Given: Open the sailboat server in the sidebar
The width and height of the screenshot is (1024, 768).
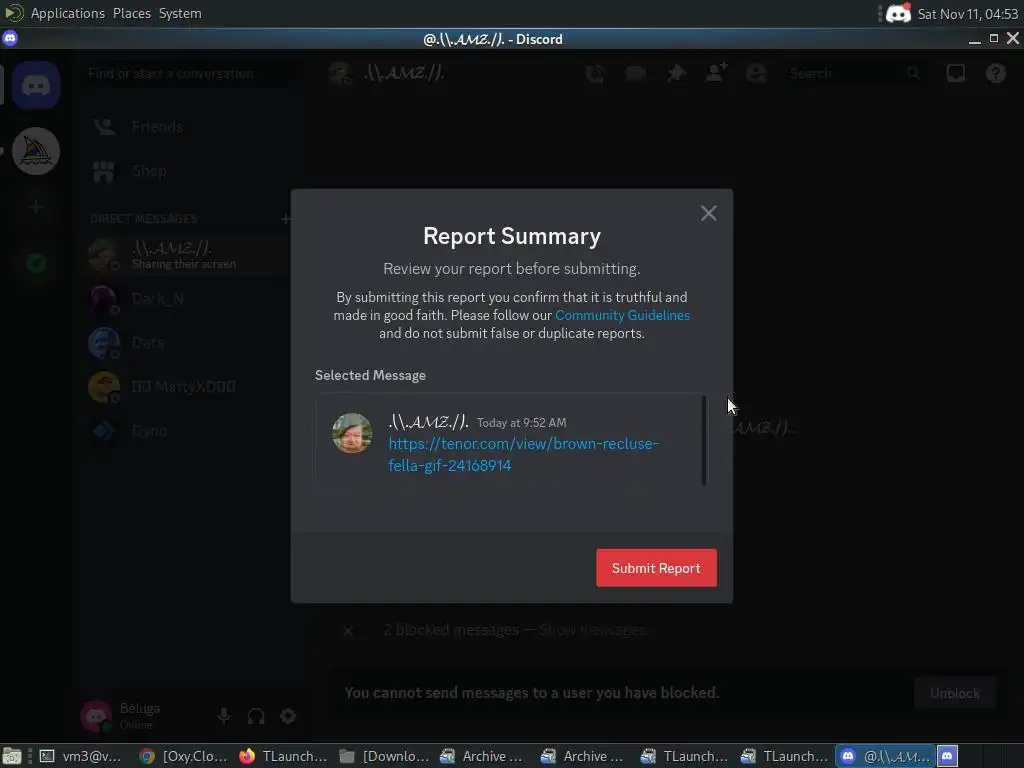Looking at the screenshot, I should (x=36, y=152).
